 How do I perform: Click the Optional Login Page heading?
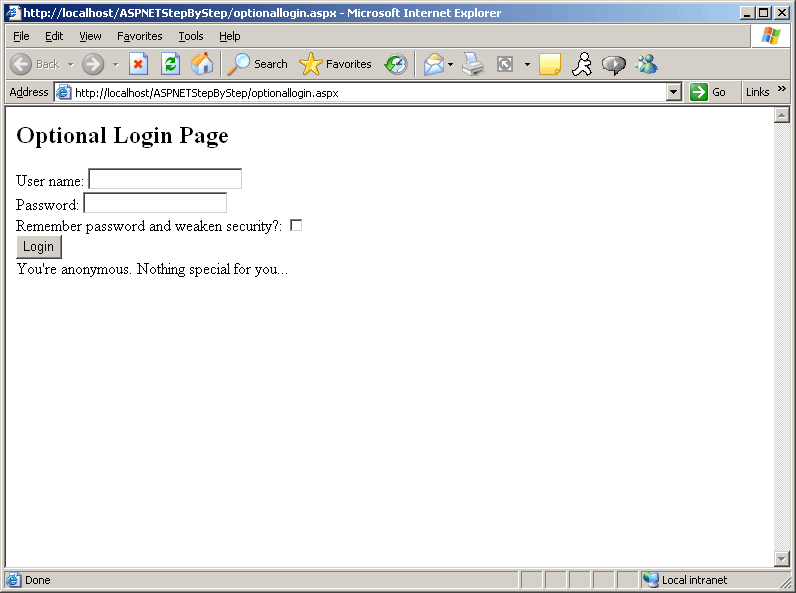click(122, 136)
